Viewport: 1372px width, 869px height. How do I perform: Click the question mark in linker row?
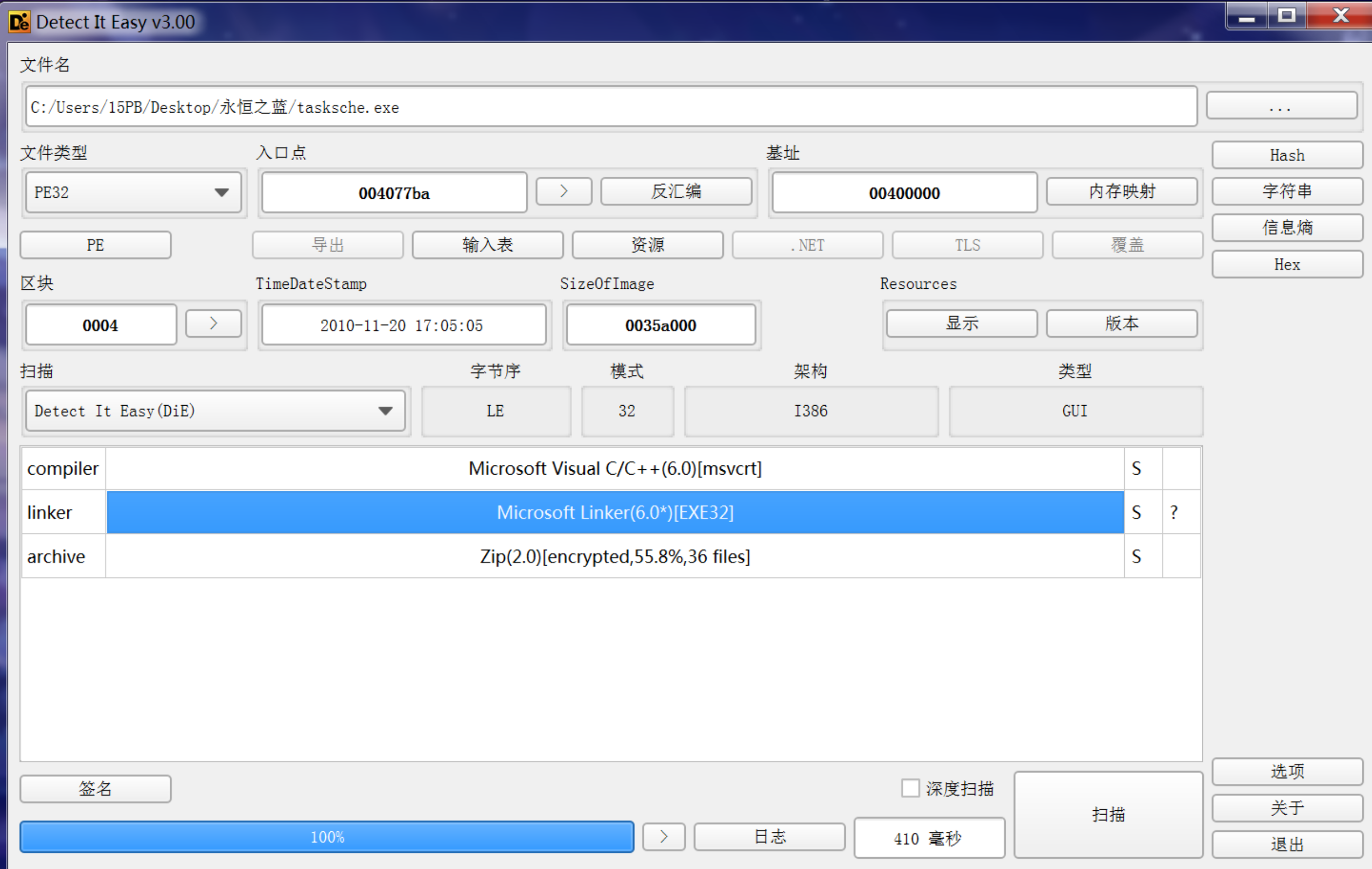[1174, 512]
